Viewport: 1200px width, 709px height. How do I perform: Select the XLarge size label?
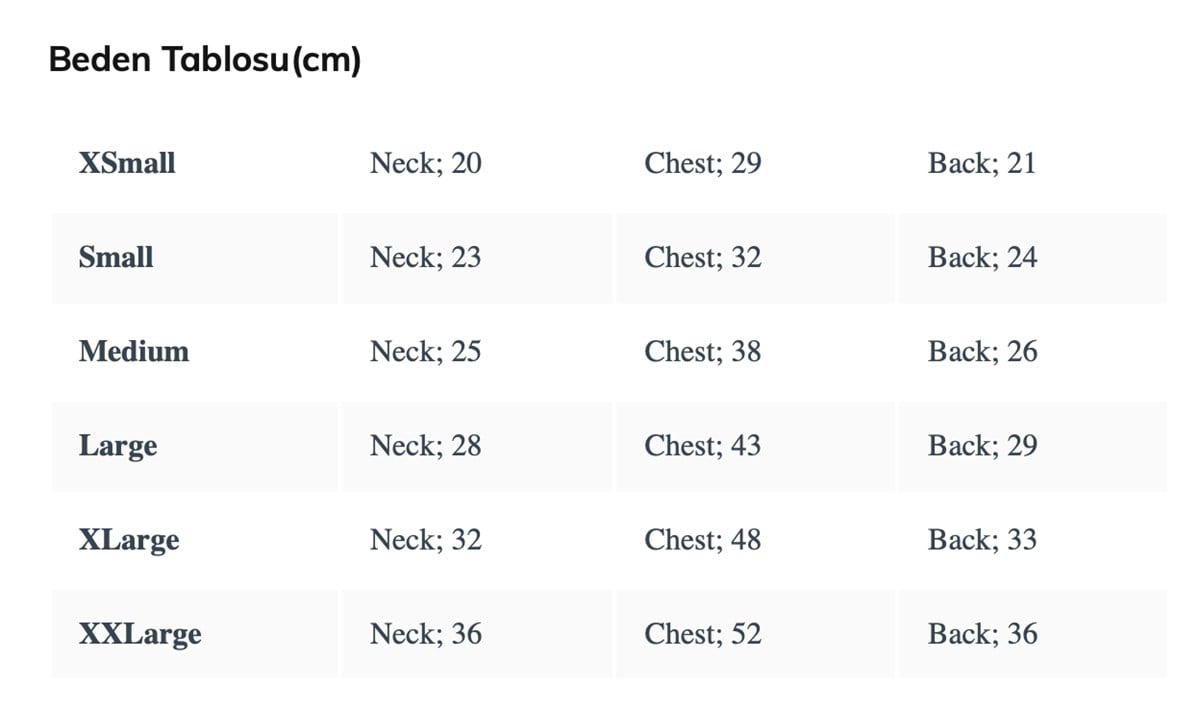(x=129, y=540)
